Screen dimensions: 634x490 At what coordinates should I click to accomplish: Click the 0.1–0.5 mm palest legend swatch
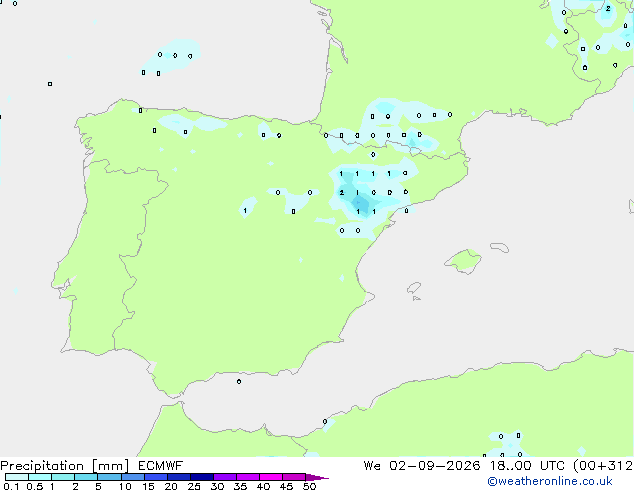(17, 477)
